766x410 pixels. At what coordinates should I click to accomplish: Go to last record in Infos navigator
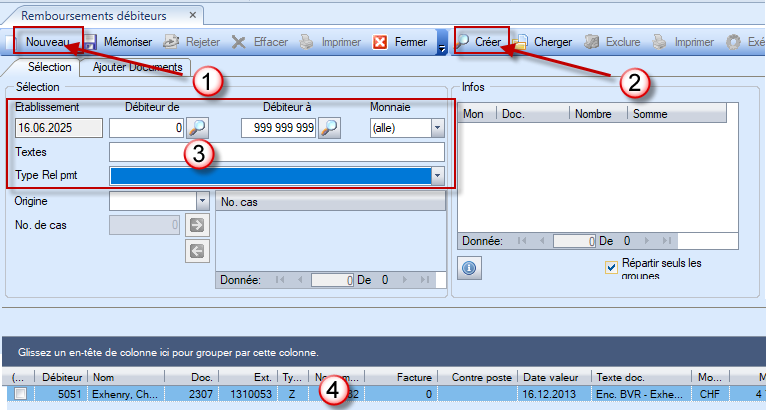[x=666, y=241]
